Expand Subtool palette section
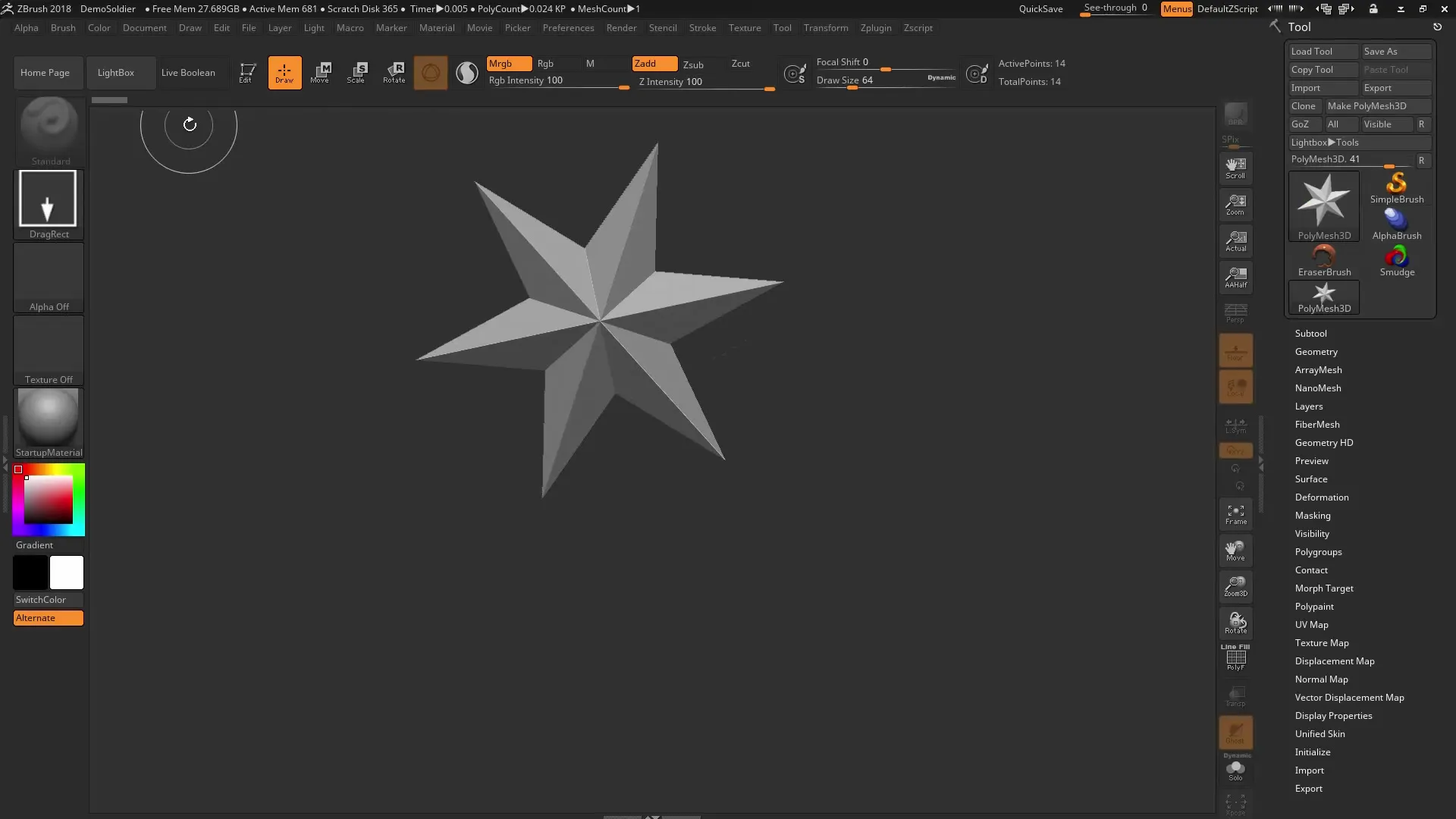This screenshot has height=819, width=1456. pyautogui.click(x=1310, y=334)
